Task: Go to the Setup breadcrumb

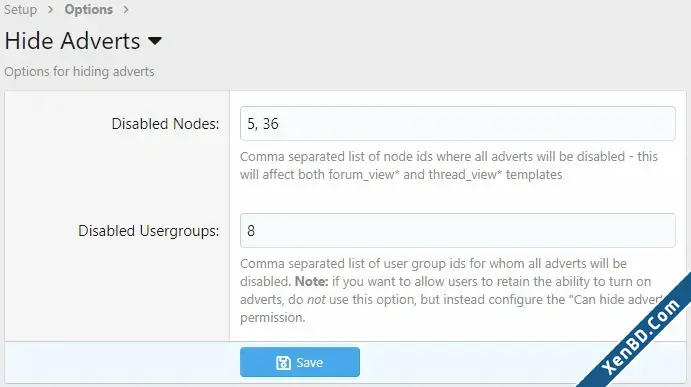Action: pyautogui.click(x=21, y=10)
